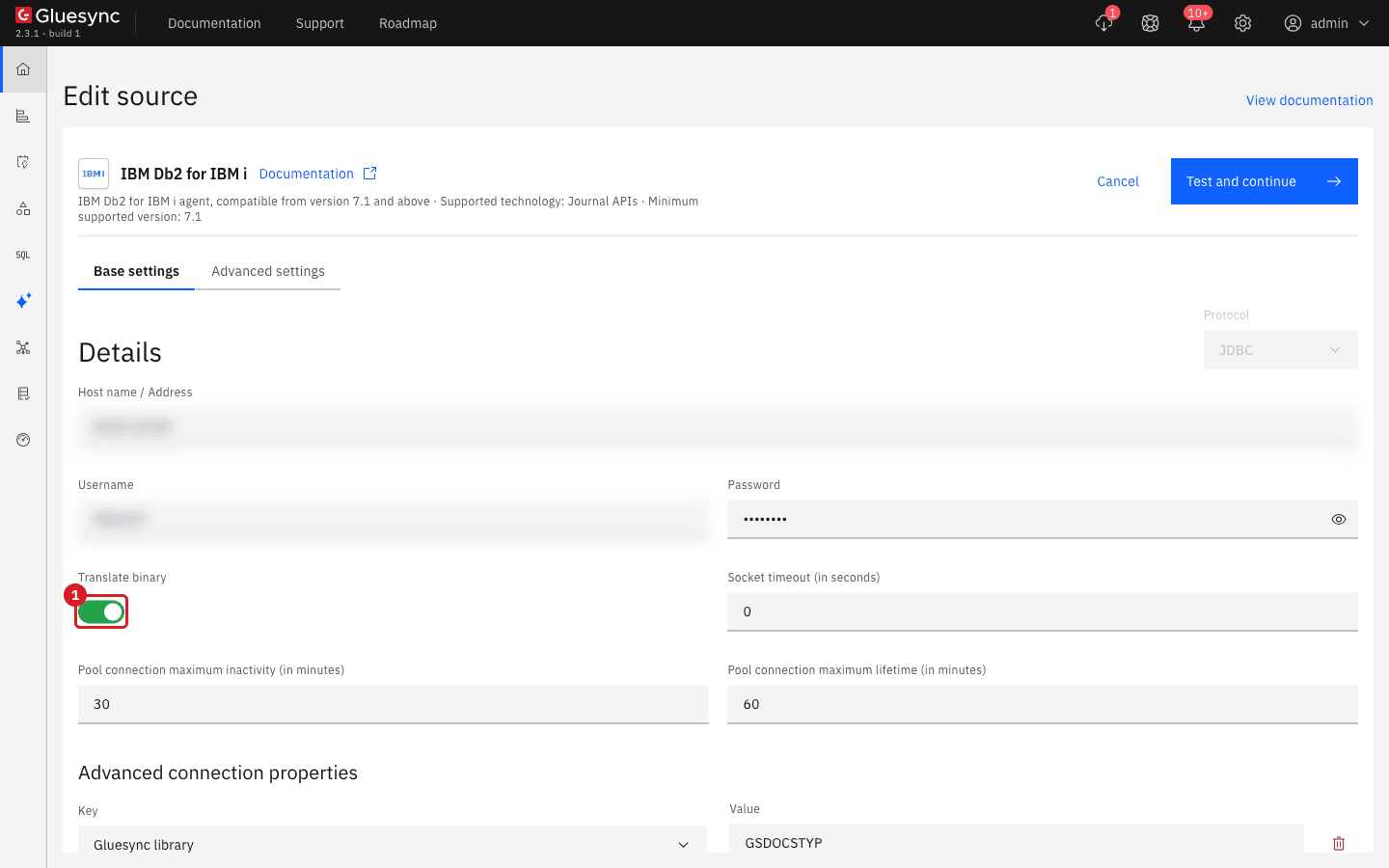1389x868 pixels.
Task: Open the lifebuoy help icon
Action: pyautogui.click(x=1150, y=23)
